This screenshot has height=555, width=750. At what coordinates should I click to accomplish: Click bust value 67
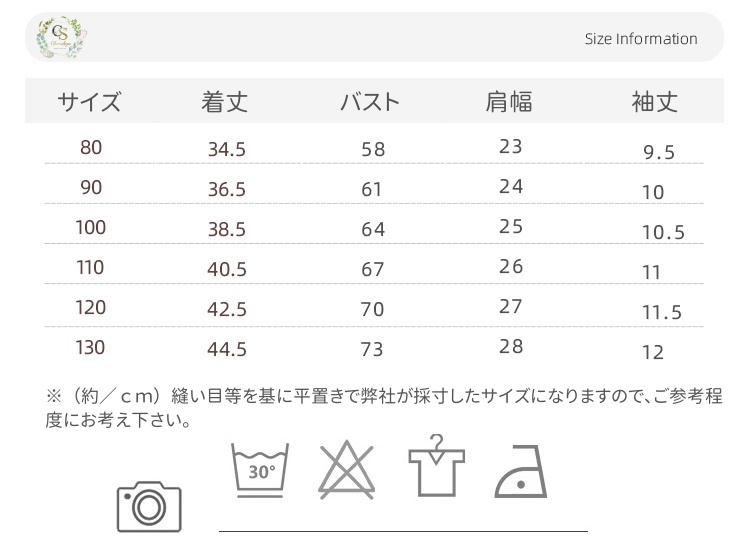coord(373,270)
